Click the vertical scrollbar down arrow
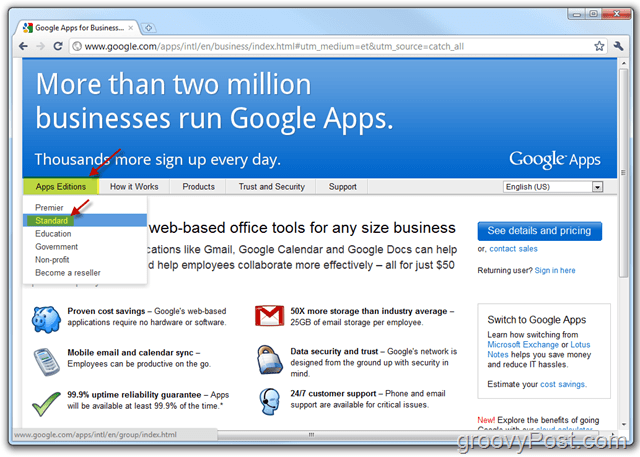This screenshot has height=457, width=640. pyautogui.click(x=623, y=424)
